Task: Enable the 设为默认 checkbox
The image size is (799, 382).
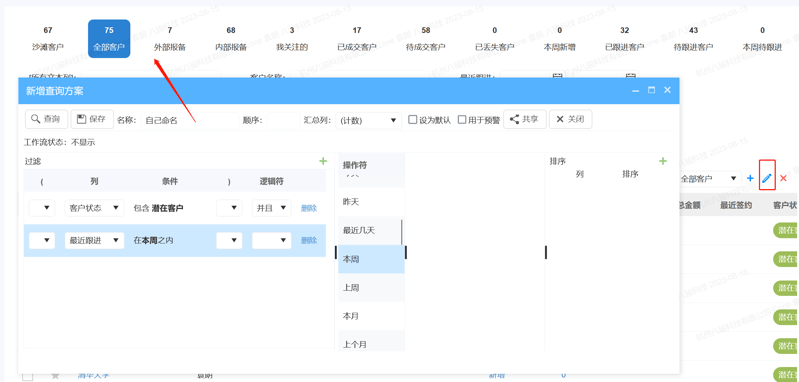Action: pos(413,120)
